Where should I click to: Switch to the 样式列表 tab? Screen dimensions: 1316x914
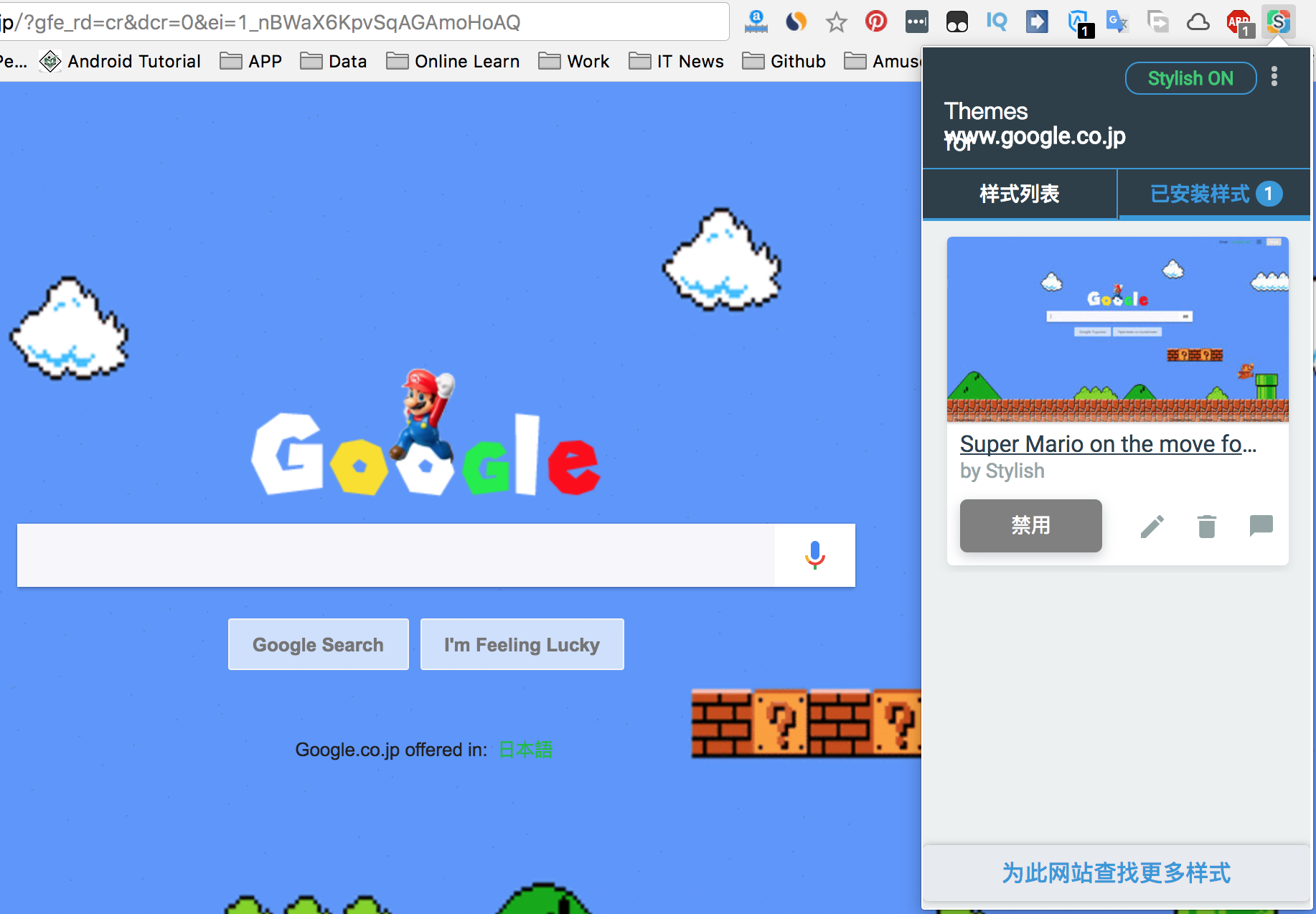pos(1020,194)
